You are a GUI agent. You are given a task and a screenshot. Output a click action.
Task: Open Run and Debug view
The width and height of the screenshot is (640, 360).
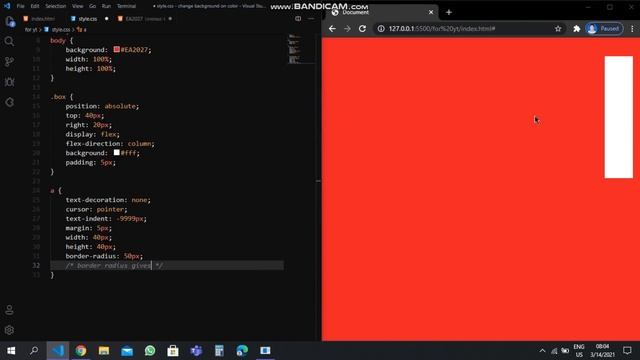[9, 82]
